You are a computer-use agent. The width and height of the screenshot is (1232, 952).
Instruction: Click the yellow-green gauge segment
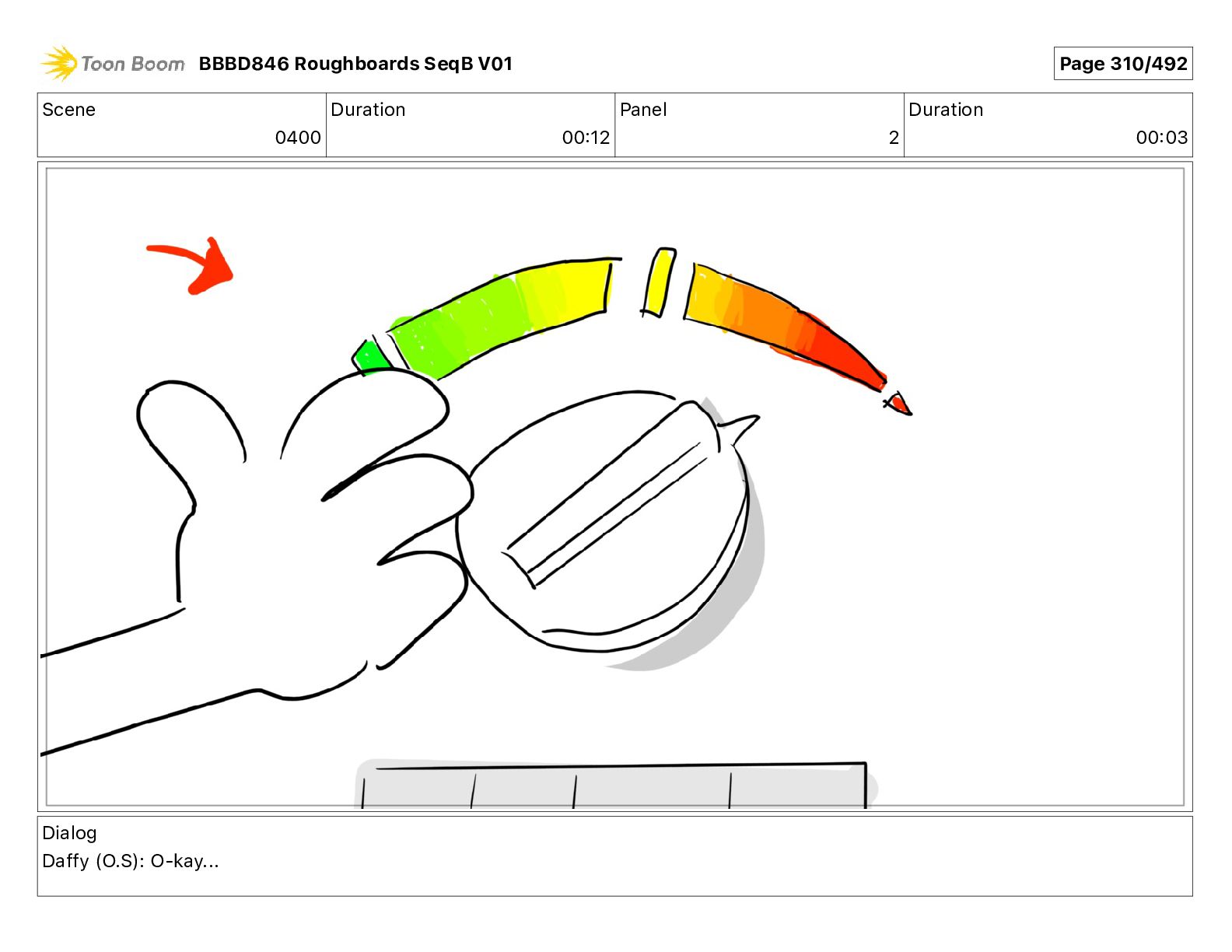(x=502, y=315)
